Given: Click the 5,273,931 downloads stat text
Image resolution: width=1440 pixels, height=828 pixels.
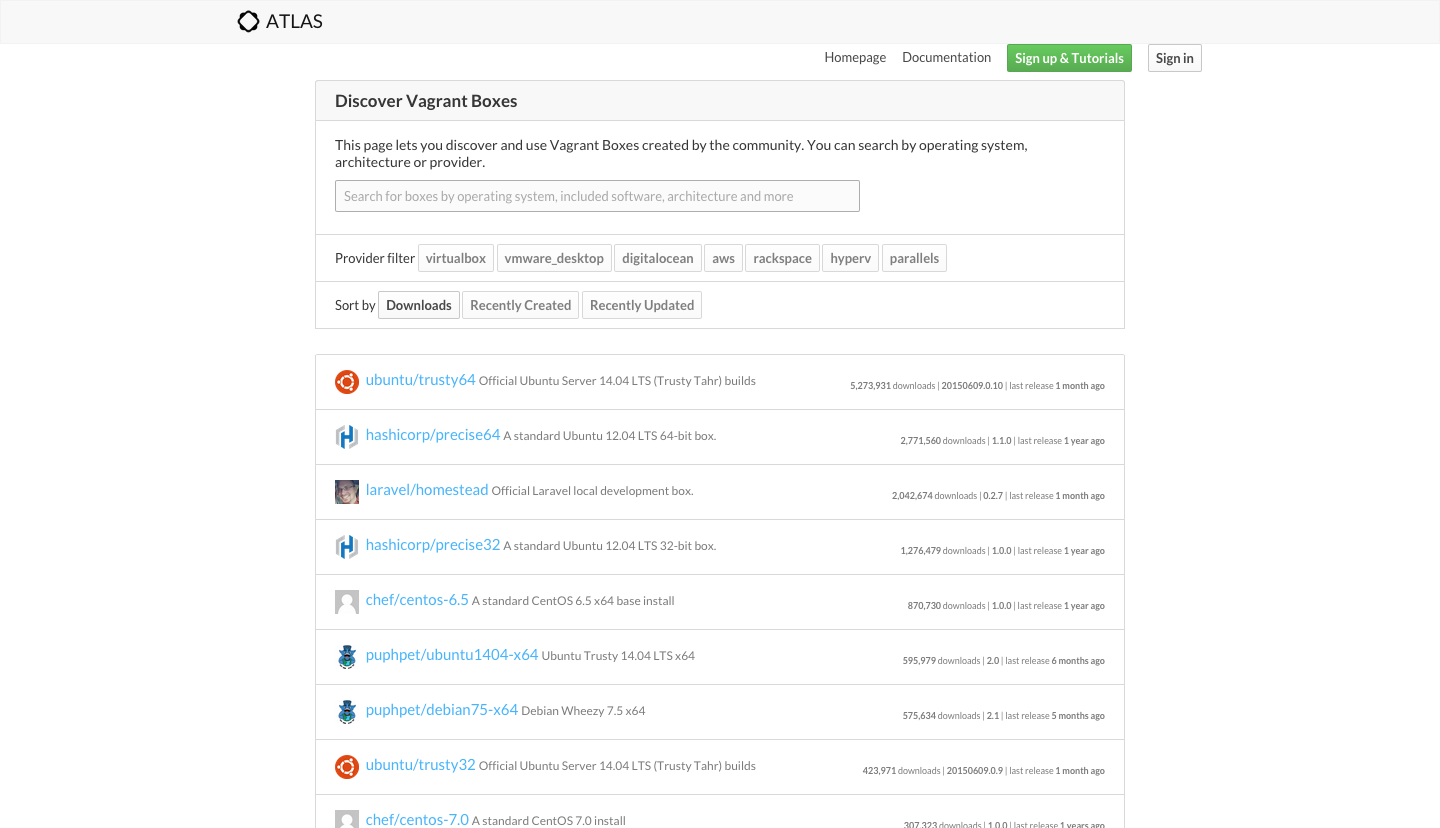Looking at the screenshot, I should (x=892, y=386).
